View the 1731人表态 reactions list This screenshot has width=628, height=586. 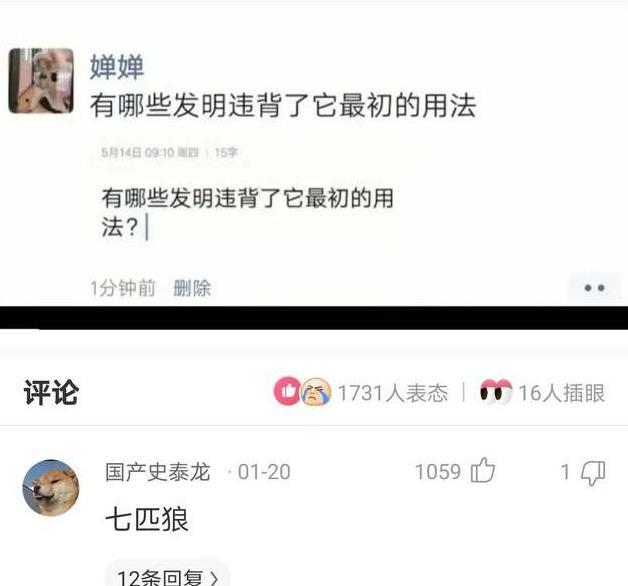[x=393, y=392]
